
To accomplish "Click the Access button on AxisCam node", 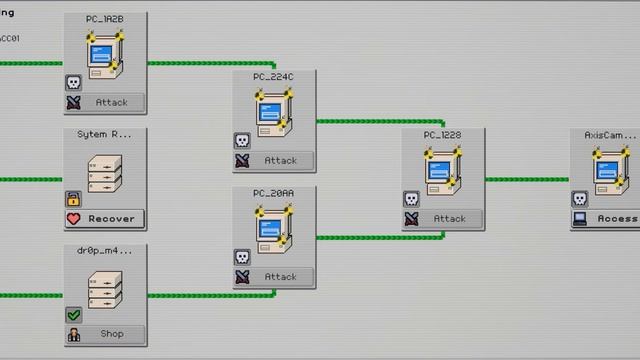I will click(606, 219).
